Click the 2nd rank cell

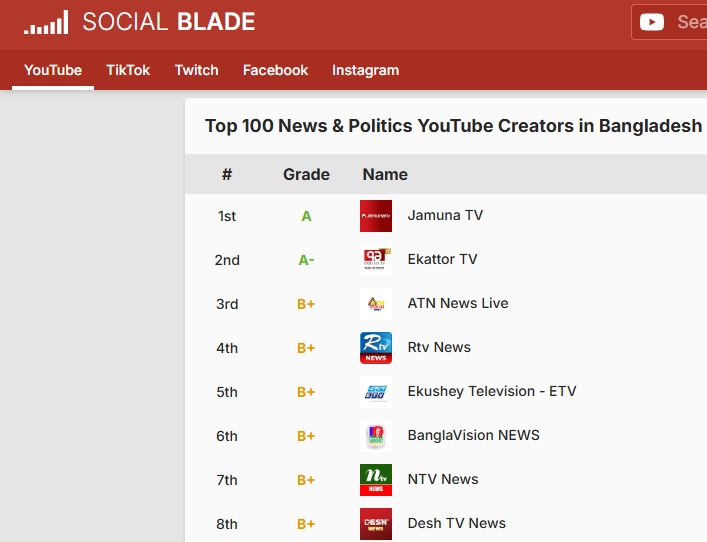pyautogui.click(x=227, y=260)
